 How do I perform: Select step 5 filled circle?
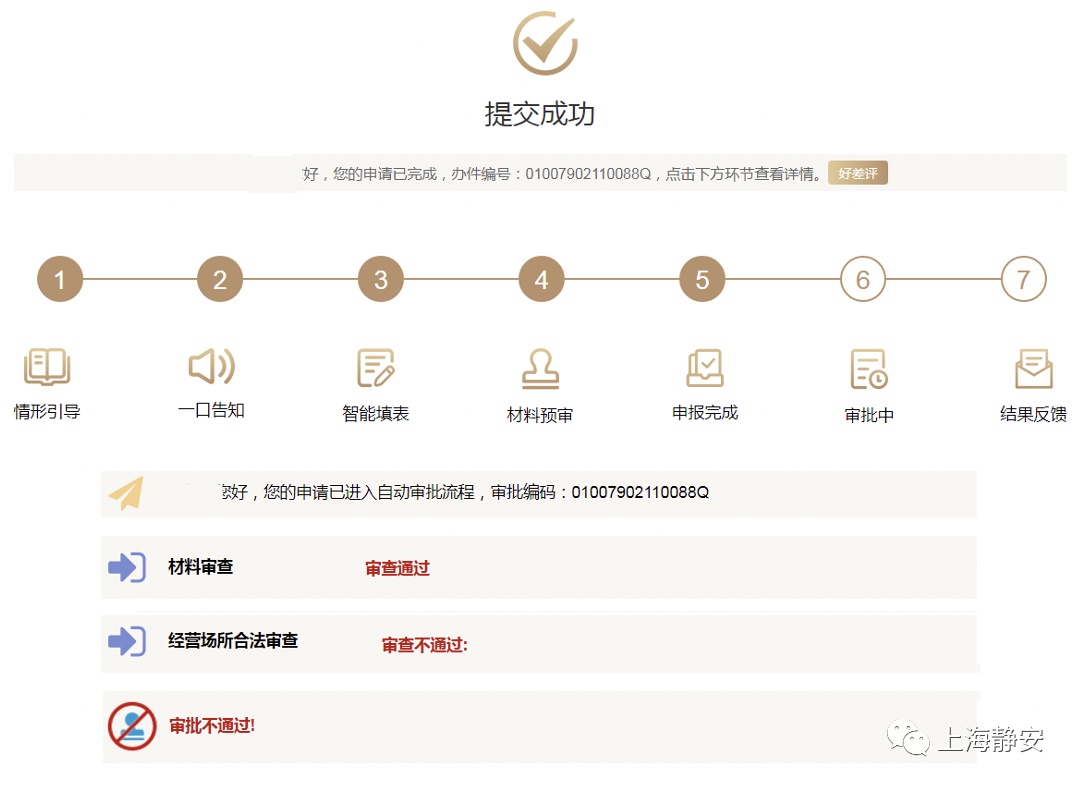pyautogui.click(x=702, y=280)
